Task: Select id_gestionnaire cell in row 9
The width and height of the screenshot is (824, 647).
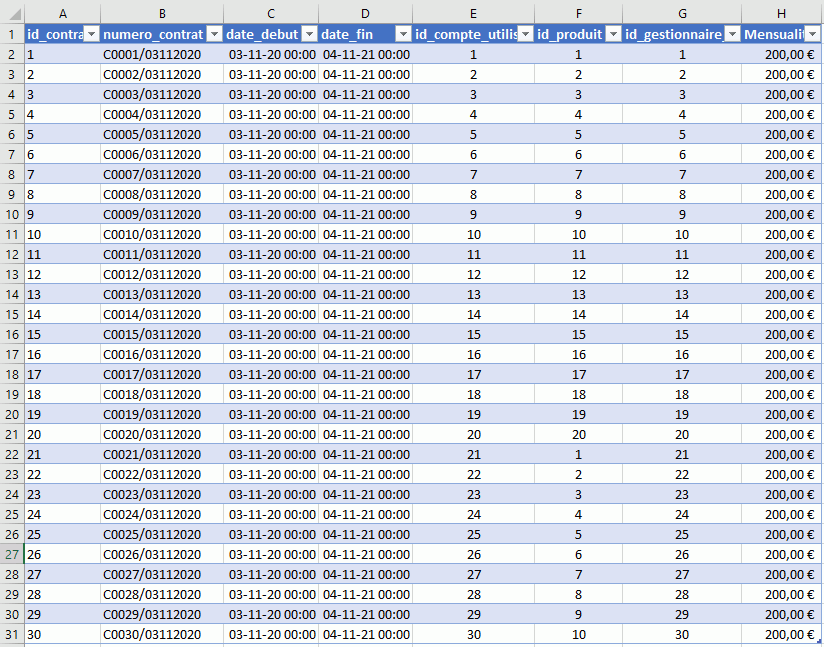Action: [x=682, y=194]
